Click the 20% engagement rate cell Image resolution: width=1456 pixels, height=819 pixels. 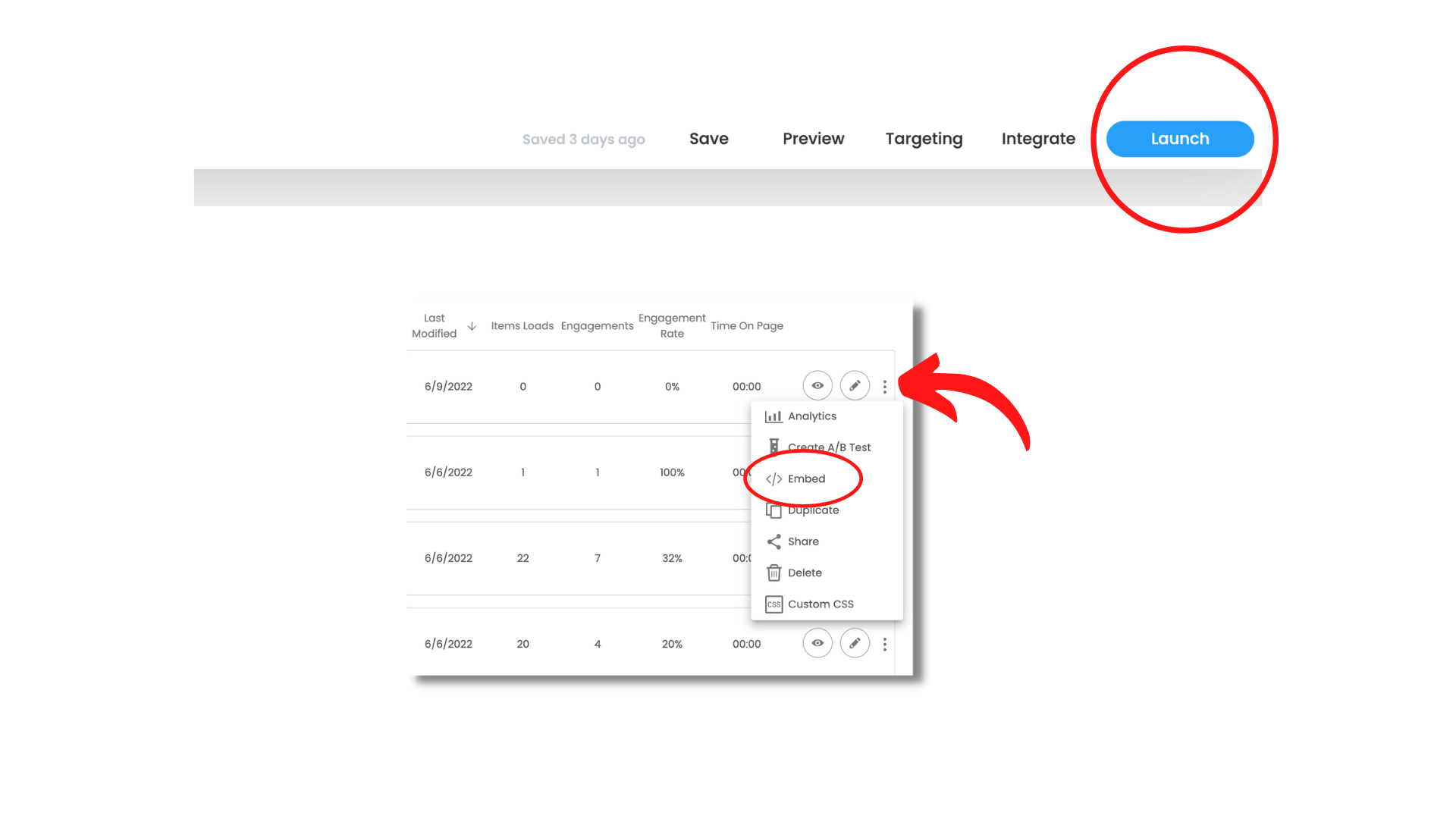click(672, 644)
